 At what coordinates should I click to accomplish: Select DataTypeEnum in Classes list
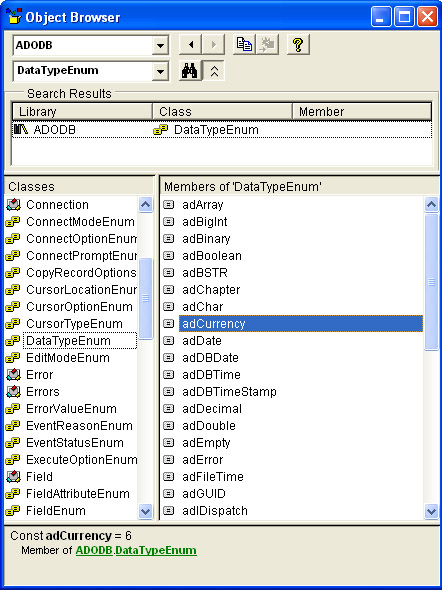80,341
